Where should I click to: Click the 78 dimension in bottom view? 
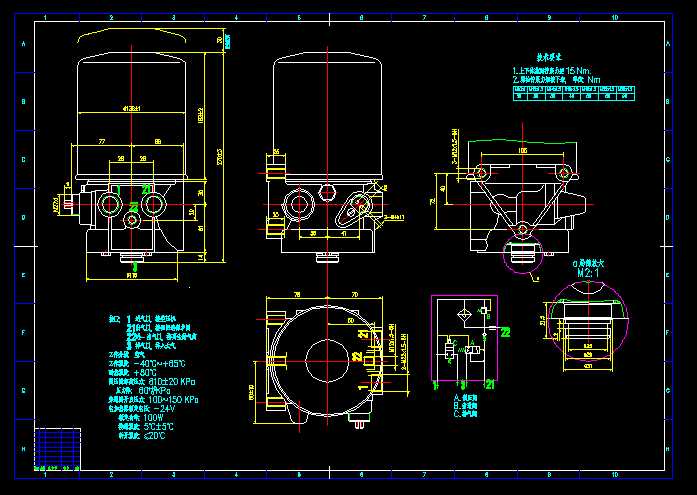point(297,295)
